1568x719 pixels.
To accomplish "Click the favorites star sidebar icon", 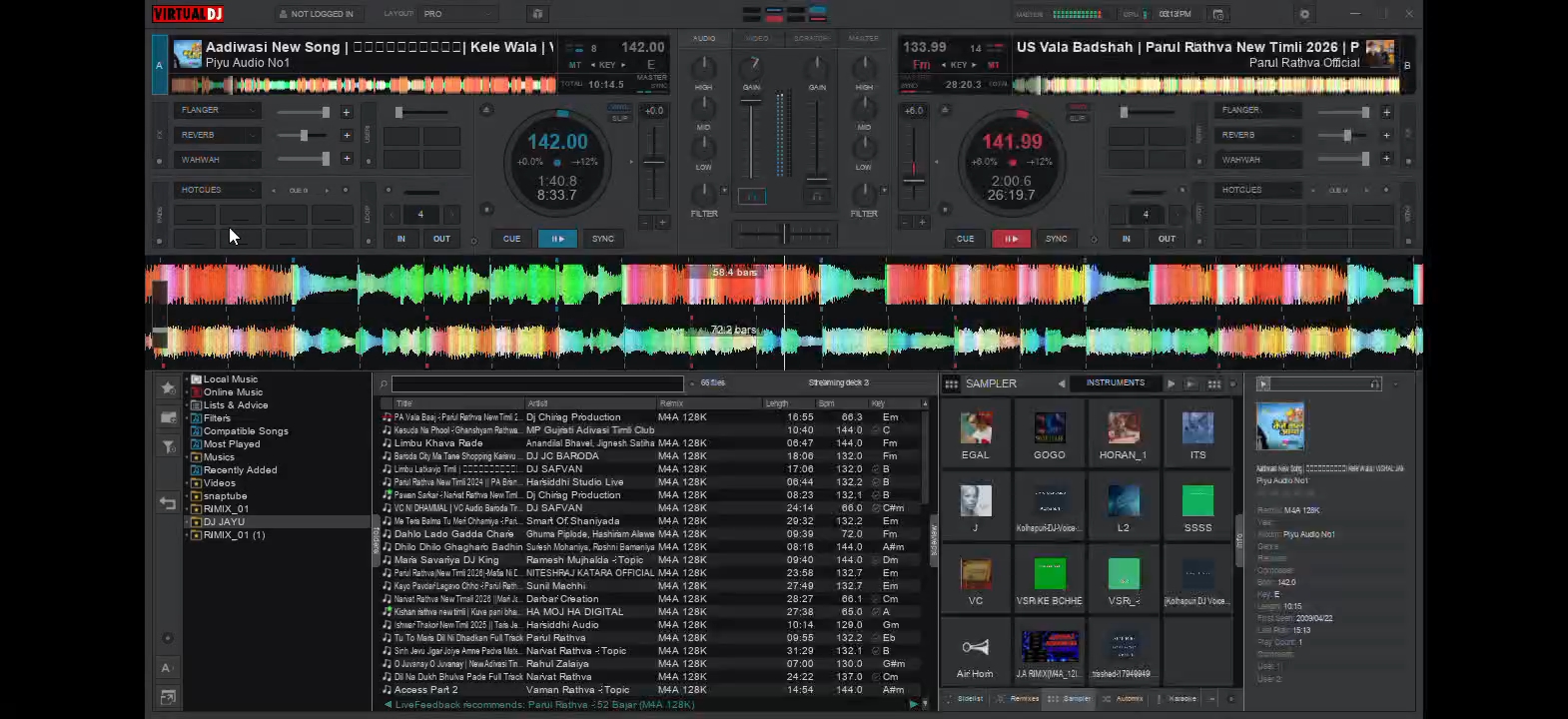I will coord(168,387).
